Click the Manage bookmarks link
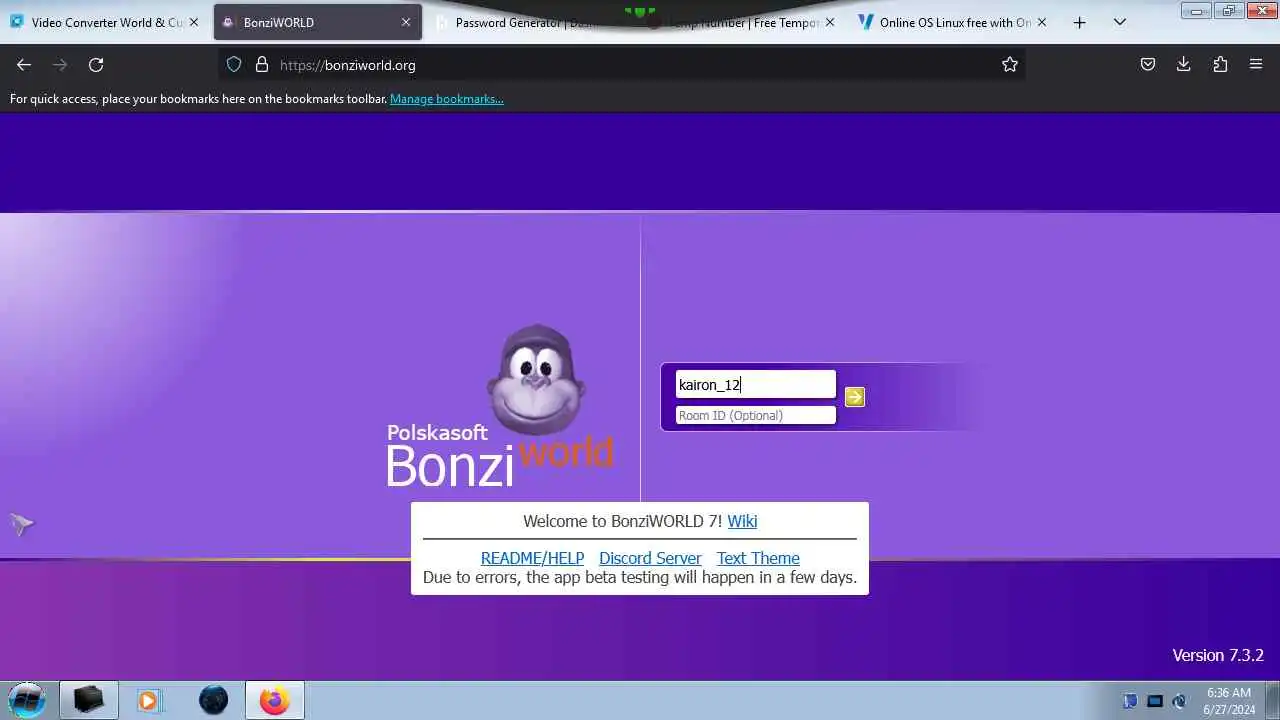1280x720 pixels. (447, 99)
